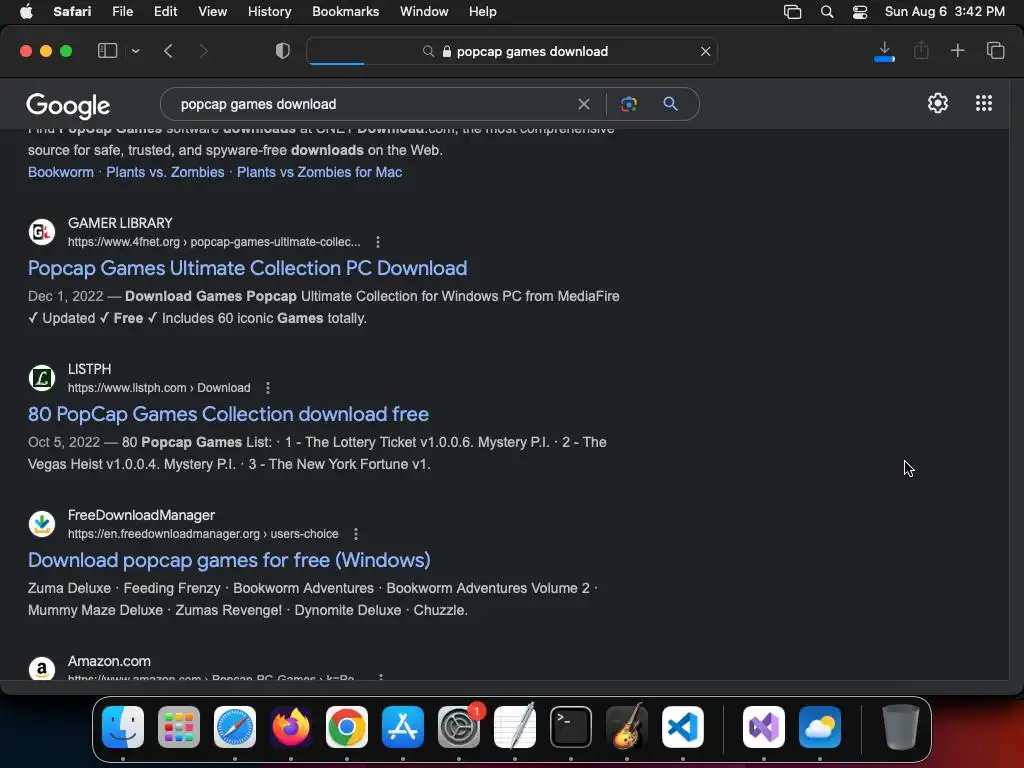Launch Firefox from the Dock
The width and height of the screenshot is (1024, 768).
(291, 727)
